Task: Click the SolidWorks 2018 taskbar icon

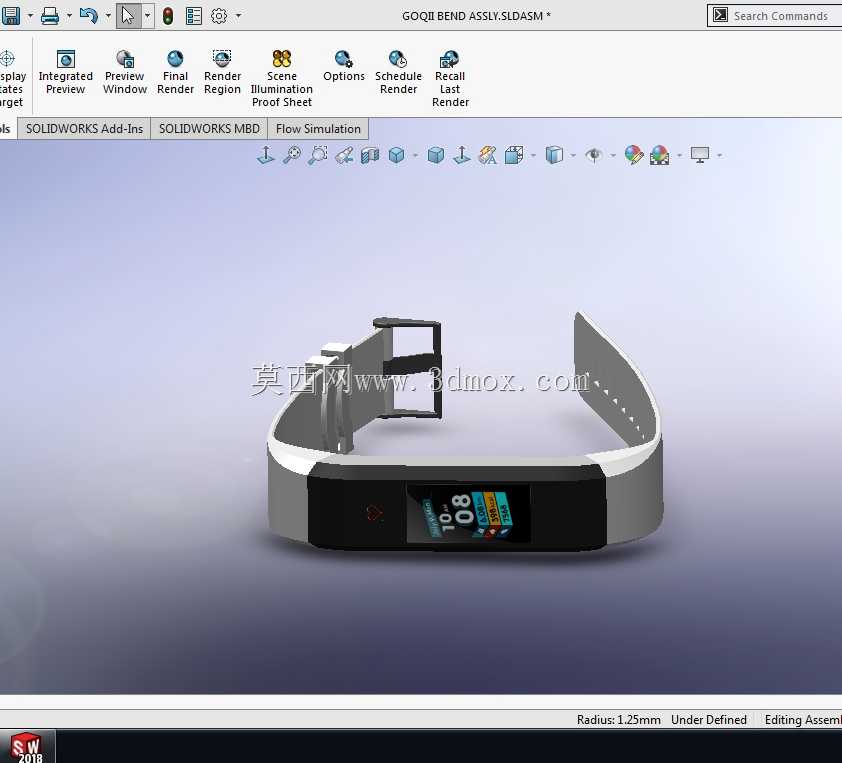Action: pyautogui.click(x=27, y=747)
